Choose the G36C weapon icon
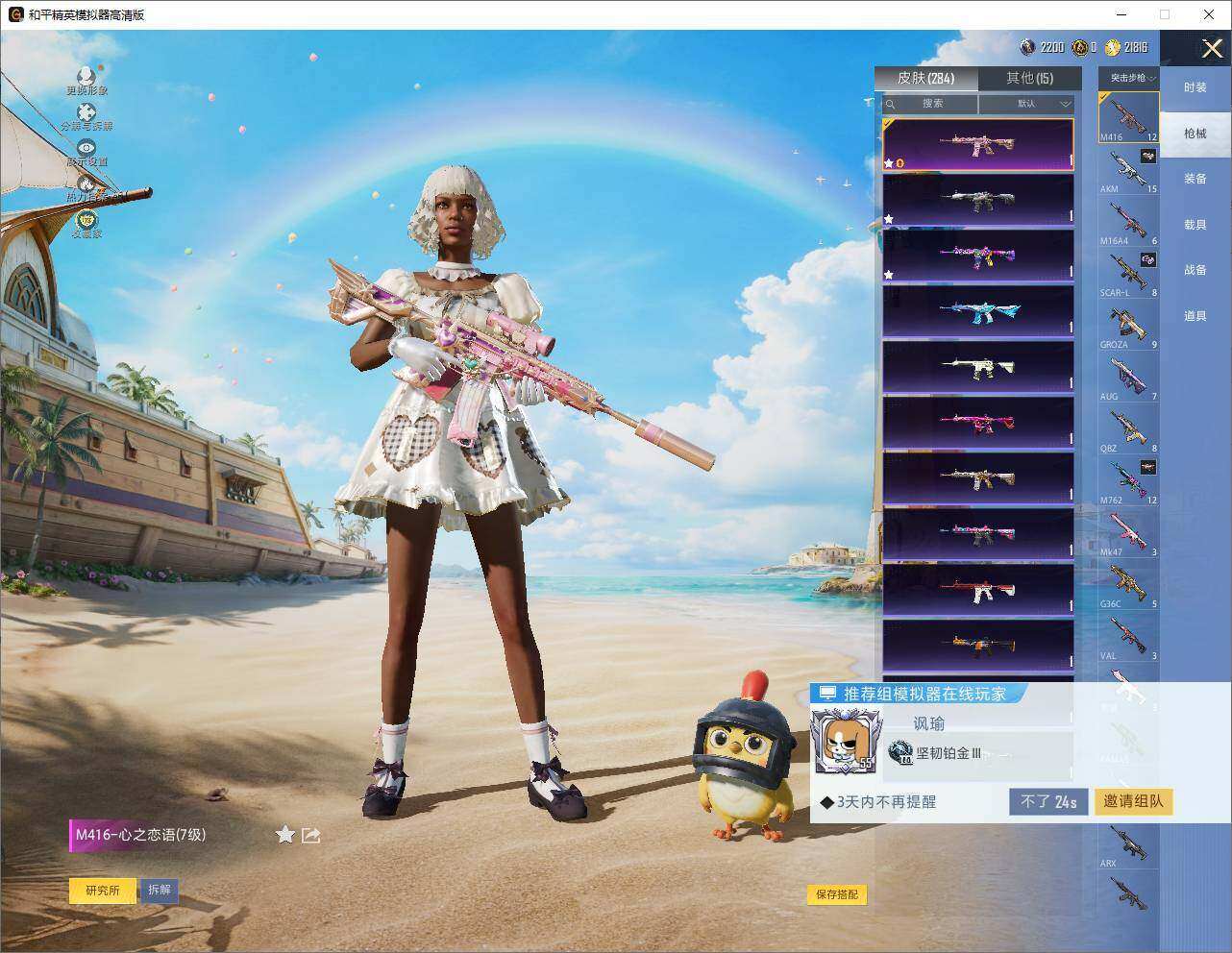 click(1129, 585)
